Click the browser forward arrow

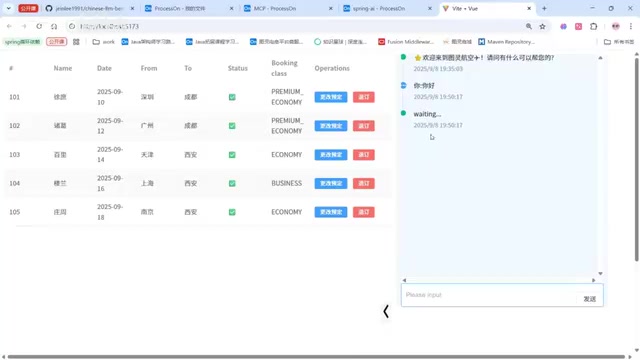click(x=24, y=26)
